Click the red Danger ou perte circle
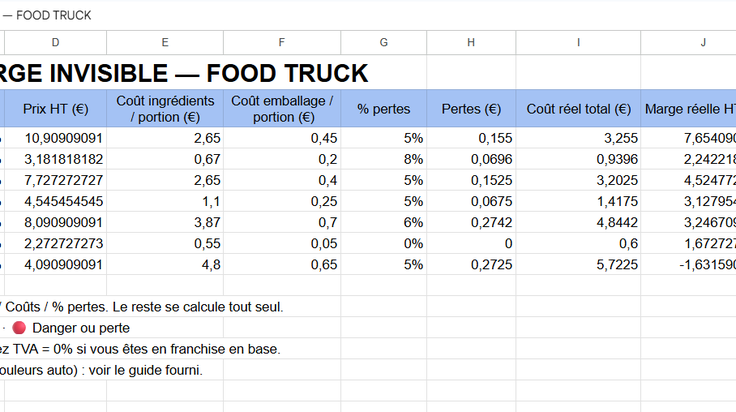 (19, 328)
